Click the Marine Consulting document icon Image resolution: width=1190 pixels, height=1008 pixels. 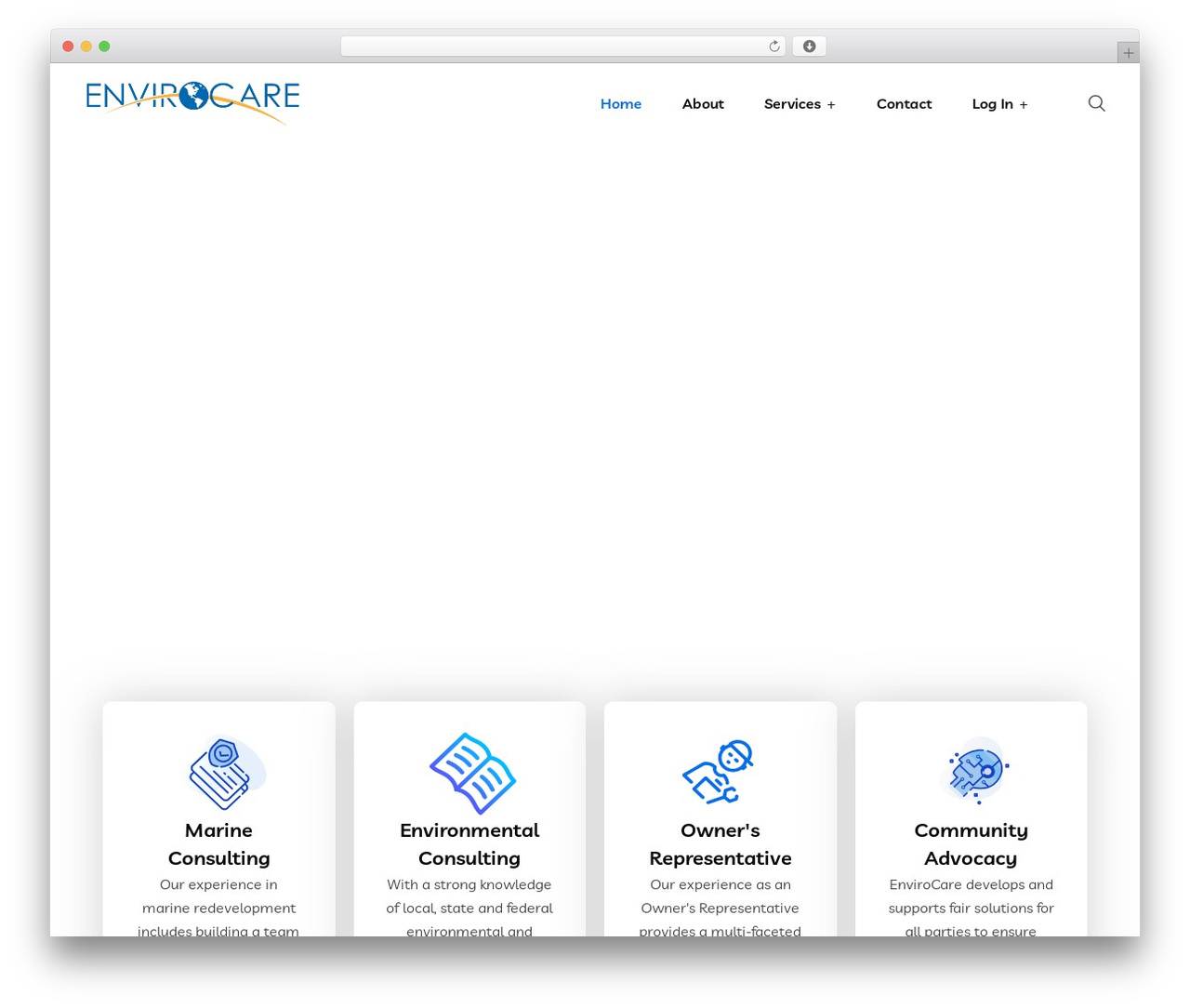(228, 773)
